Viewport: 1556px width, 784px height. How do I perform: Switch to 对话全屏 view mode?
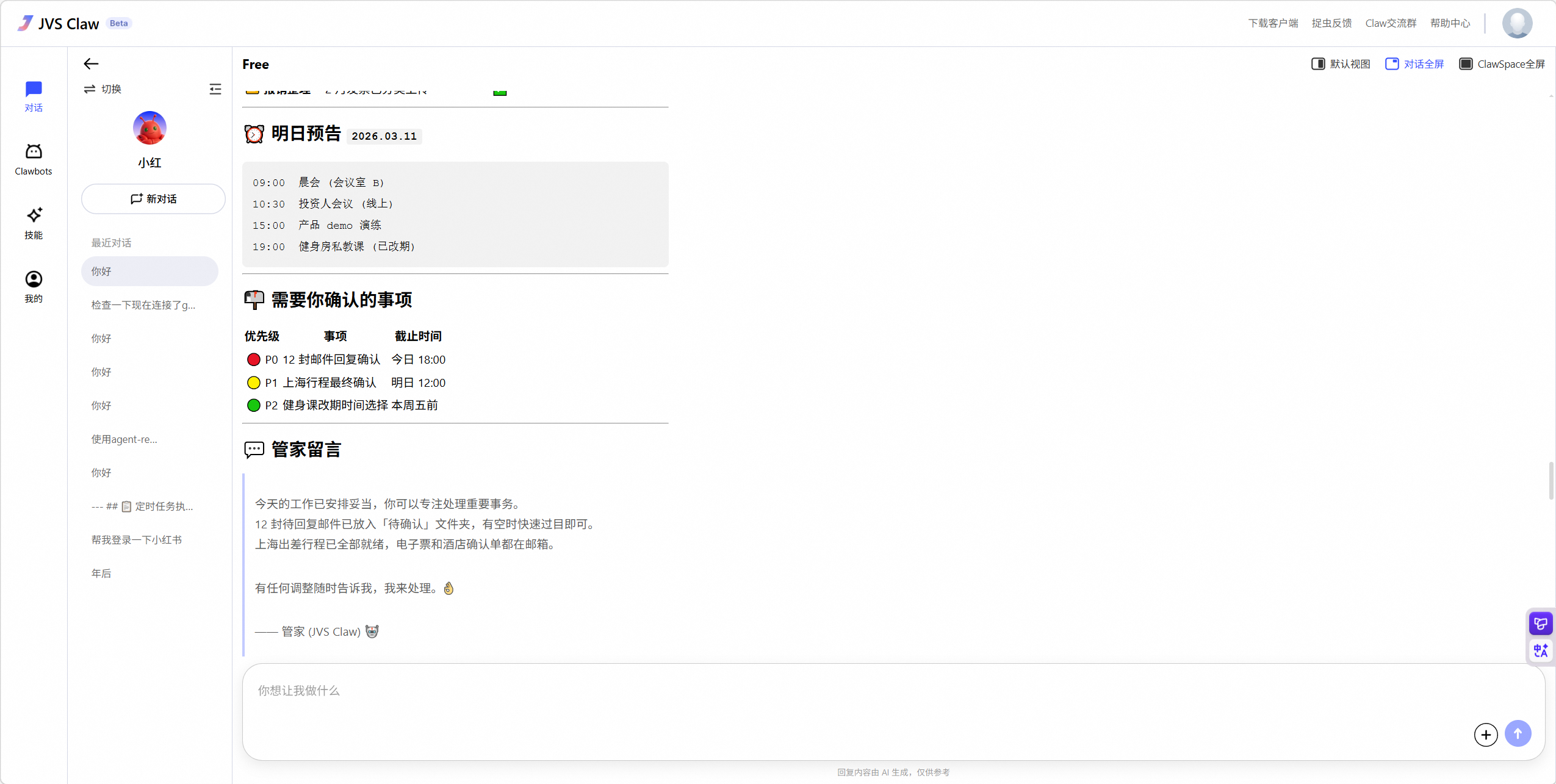tap(1414, 63)
